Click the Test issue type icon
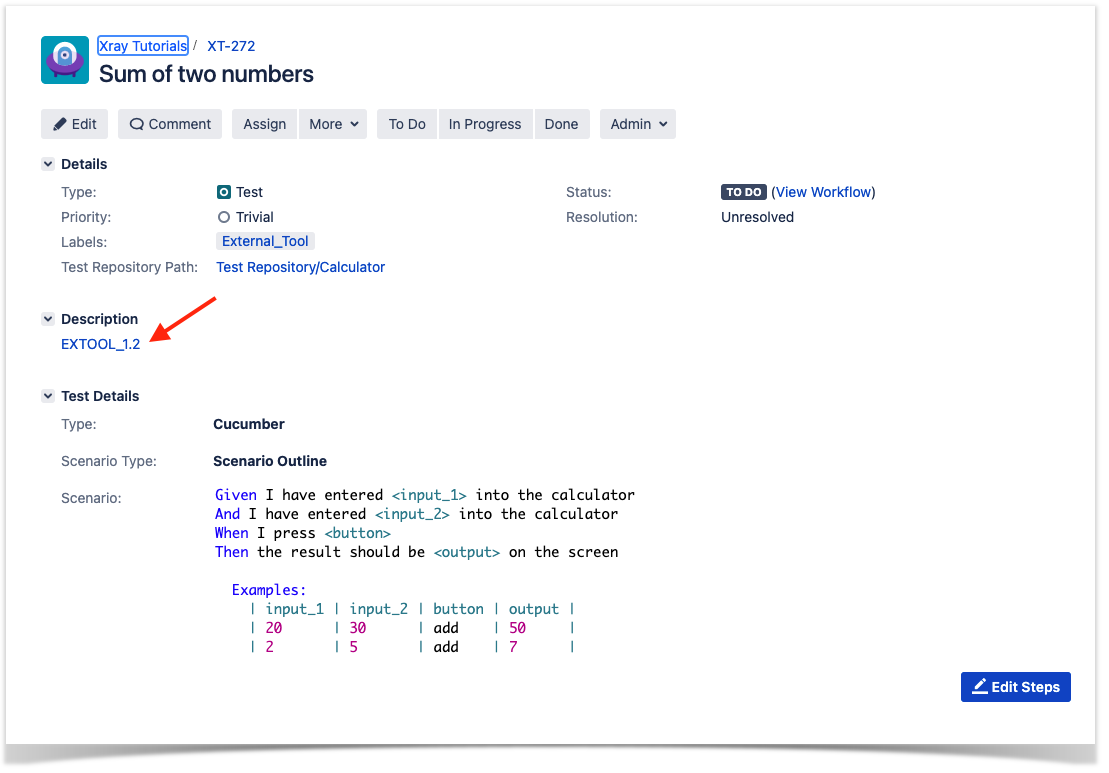 223,192
